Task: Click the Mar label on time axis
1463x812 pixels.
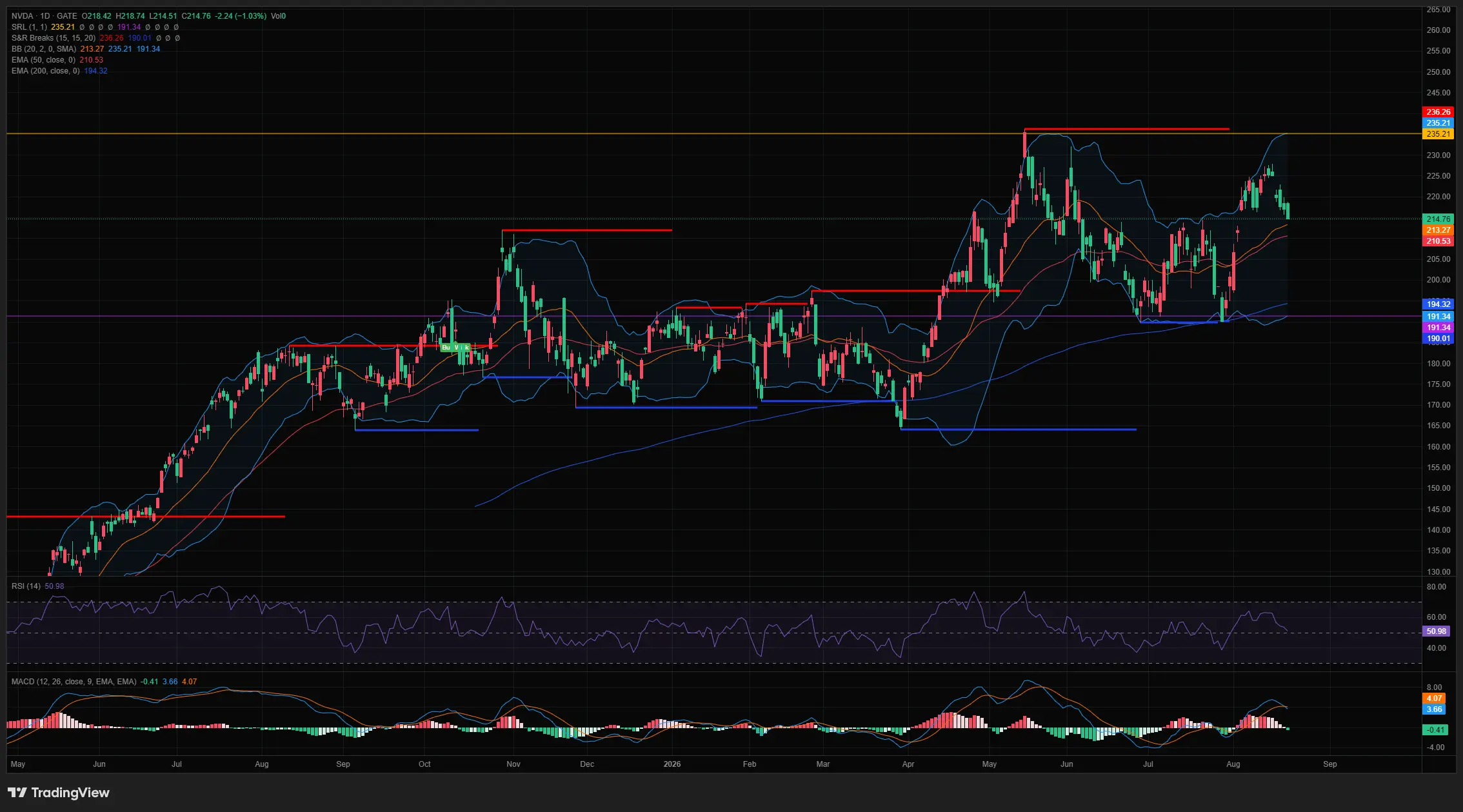Action: [823, 764]
